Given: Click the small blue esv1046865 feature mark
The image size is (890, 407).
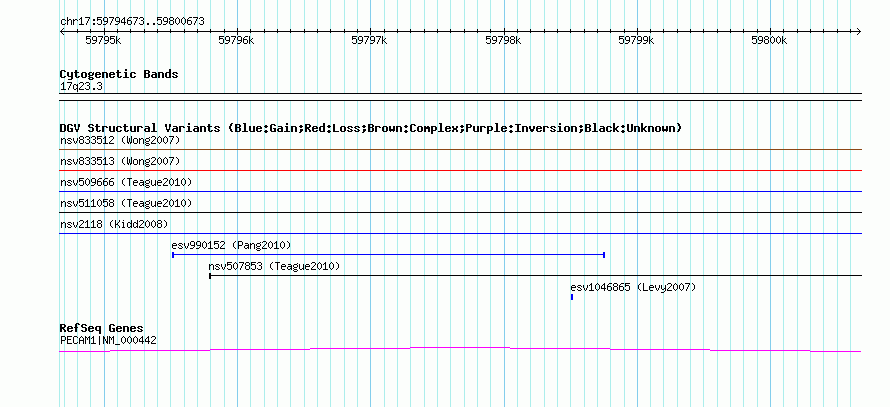Looking at the screenshot, I should [x=572, y=297].
